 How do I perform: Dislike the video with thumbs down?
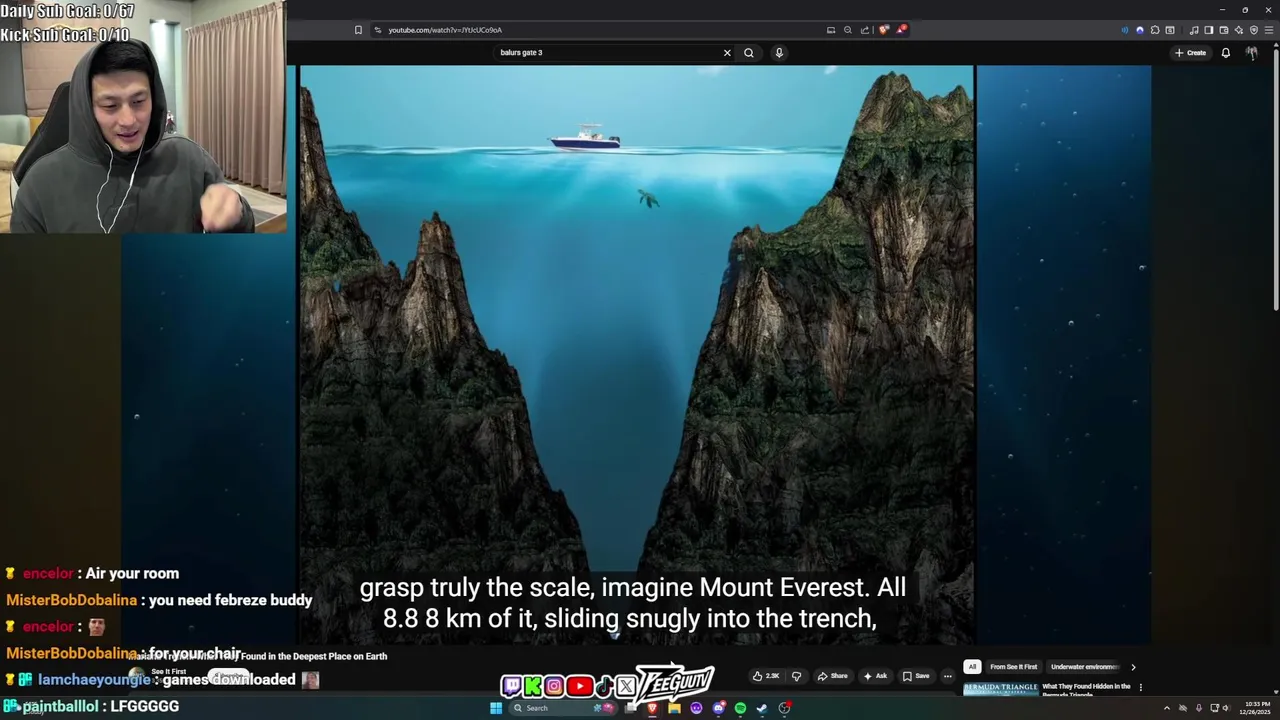pyautogui.click(x=796, y=676)
